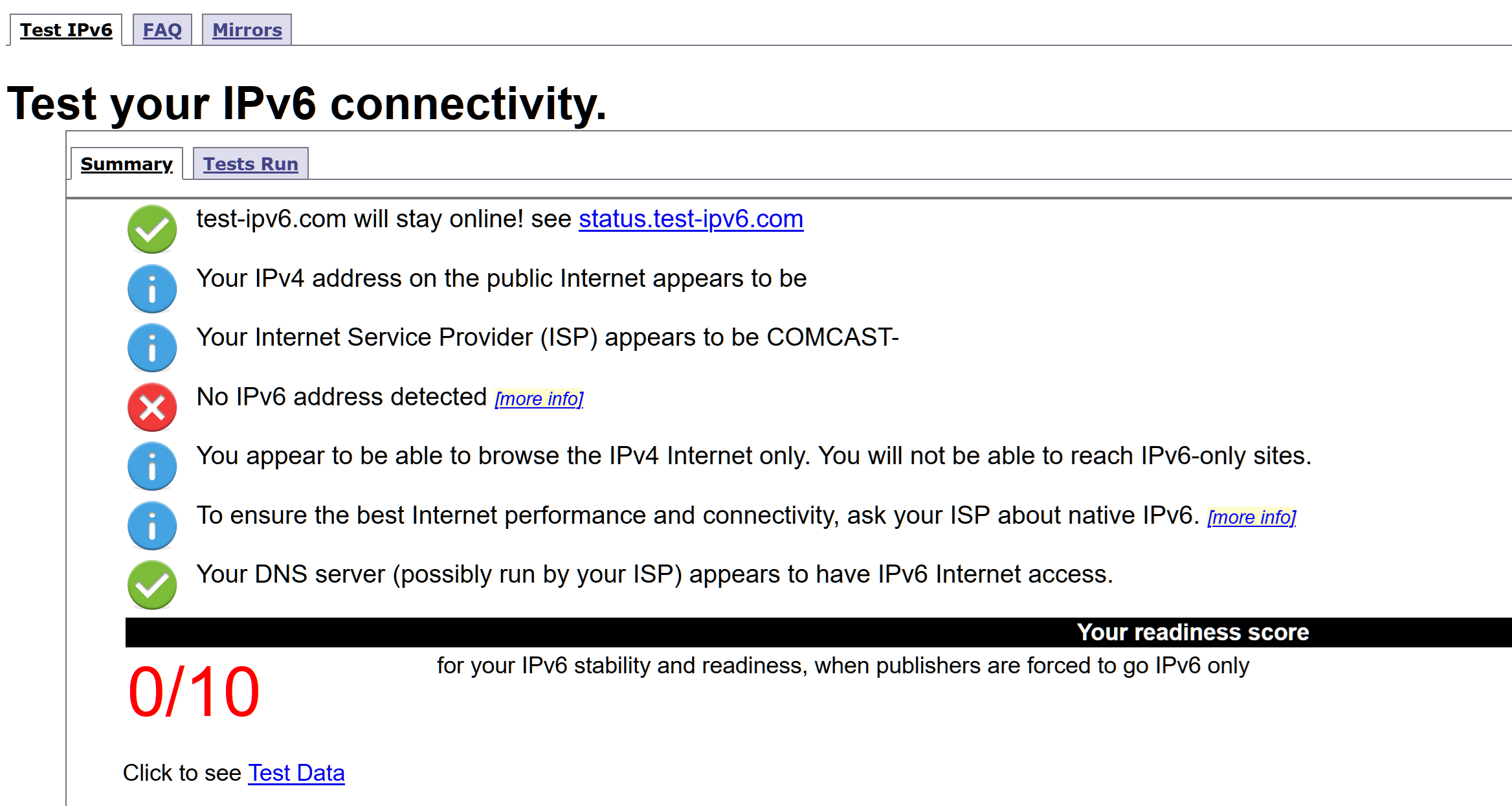
Task: Click the Test your IPv6 connectivity heading
Action: point(307,104)
